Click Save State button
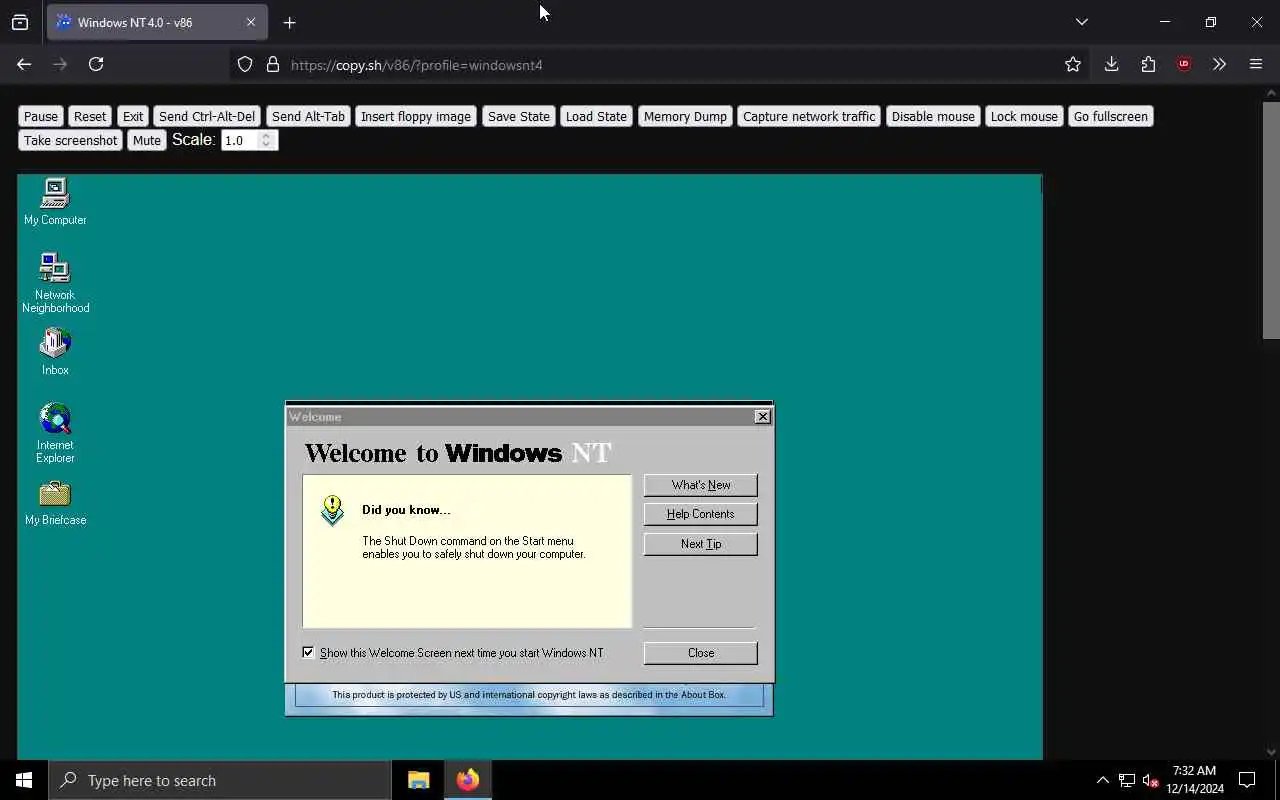Image resolution: width=1280 pixels, height=800 pixels. pyautogui.click(x=518, y=116)
